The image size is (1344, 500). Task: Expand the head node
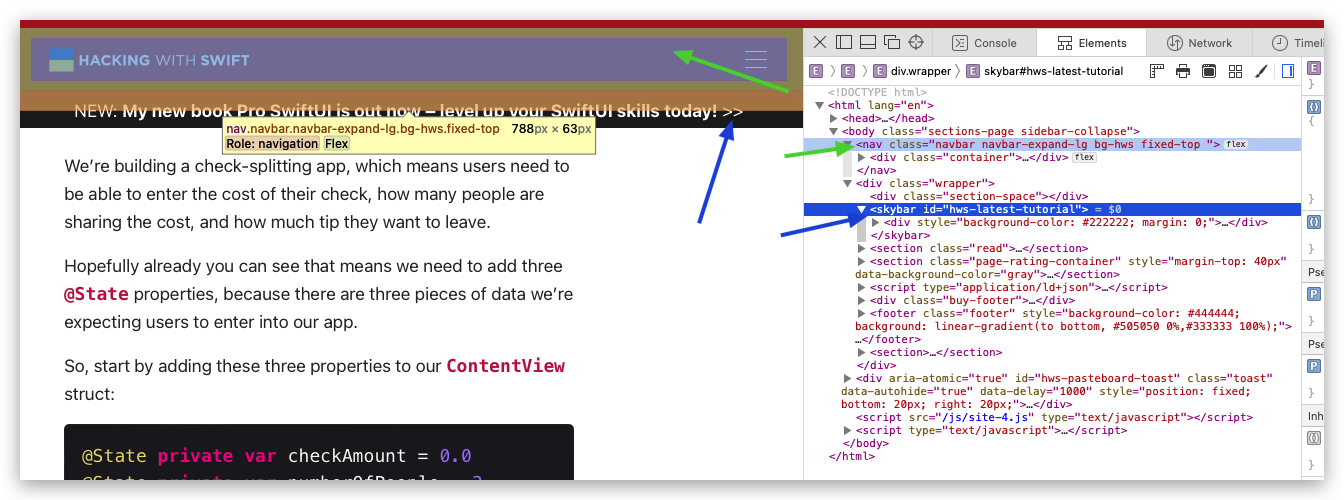834,118
